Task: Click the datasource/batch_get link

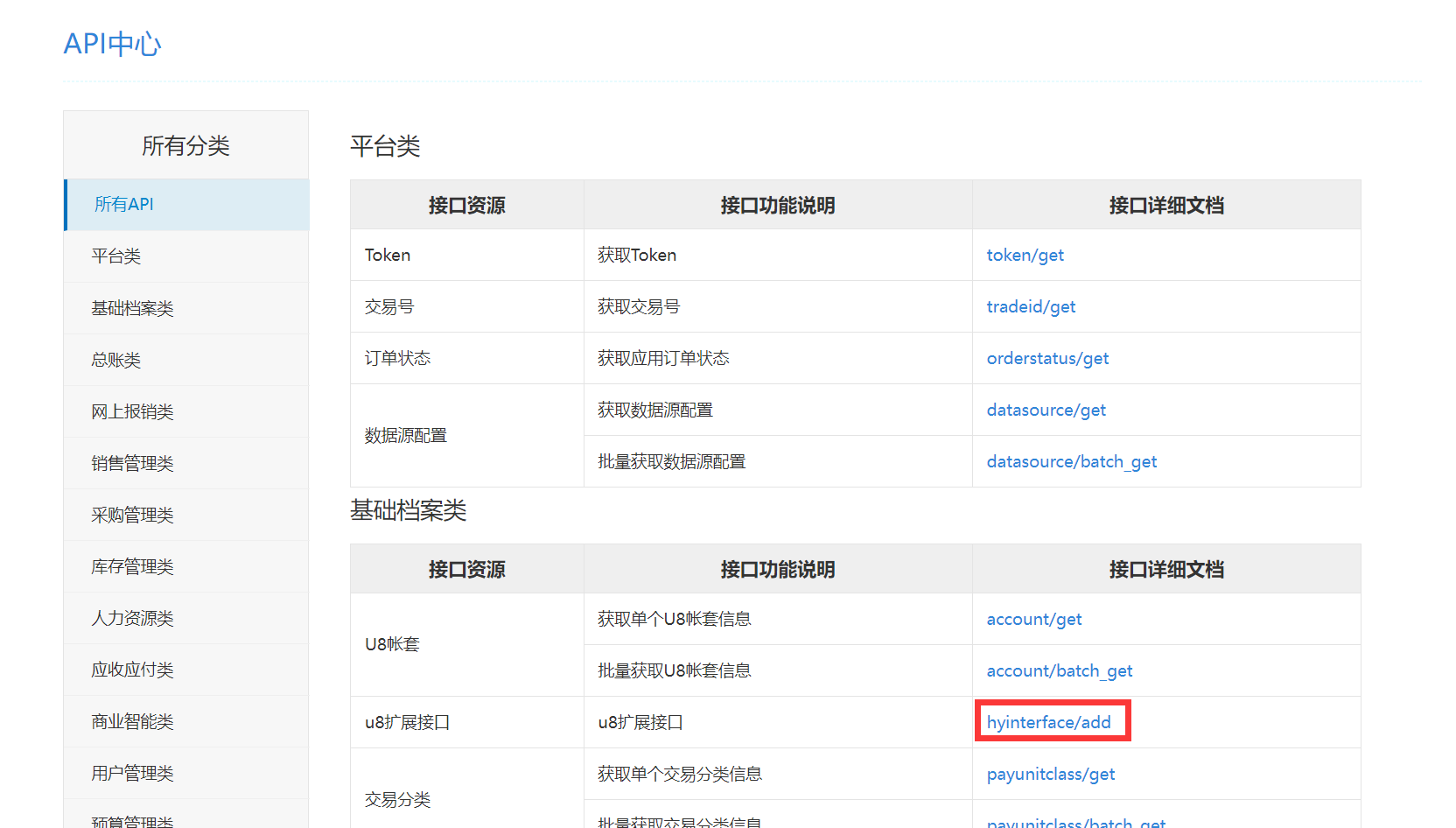Action: (x=1071, y=462)
